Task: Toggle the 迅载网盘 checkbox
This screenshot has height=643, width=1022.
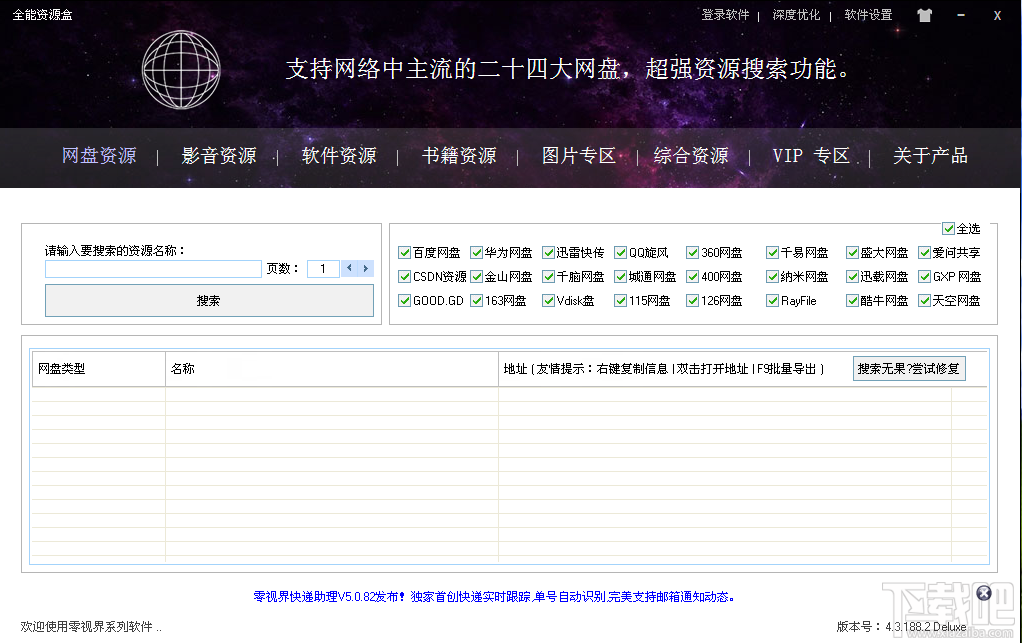Action: point(852,277)
